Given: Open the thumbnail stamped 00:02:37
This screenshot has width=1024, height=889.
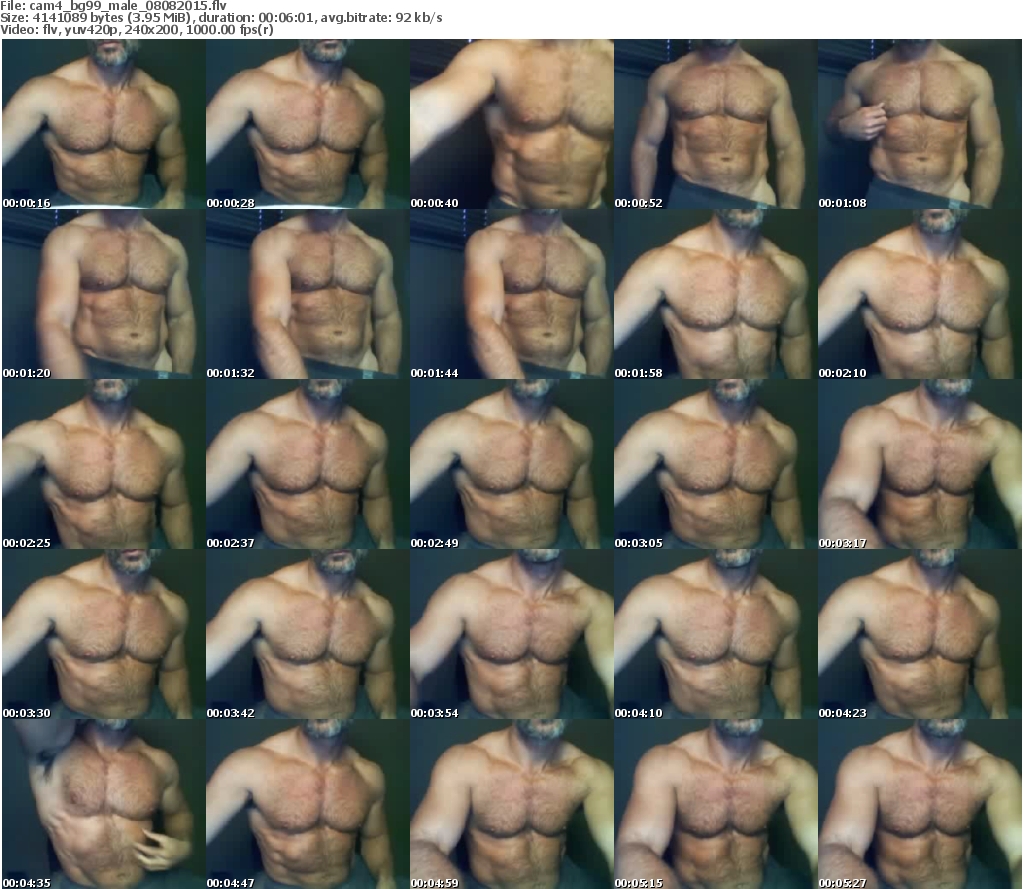Looking at the screenshot, I should click(x=308, y=464).
